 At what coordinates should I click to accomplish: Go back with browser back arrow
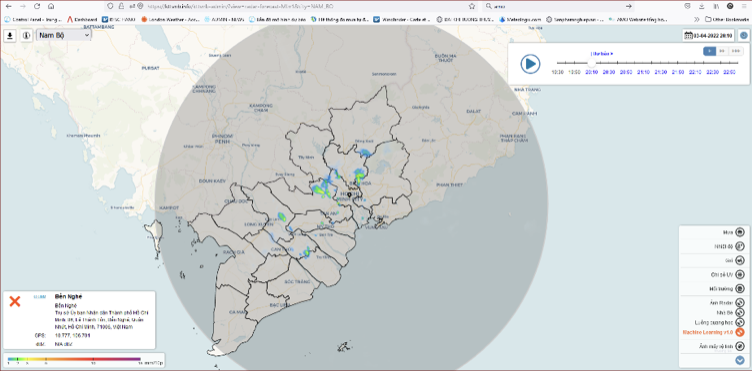tap(8, 6)
